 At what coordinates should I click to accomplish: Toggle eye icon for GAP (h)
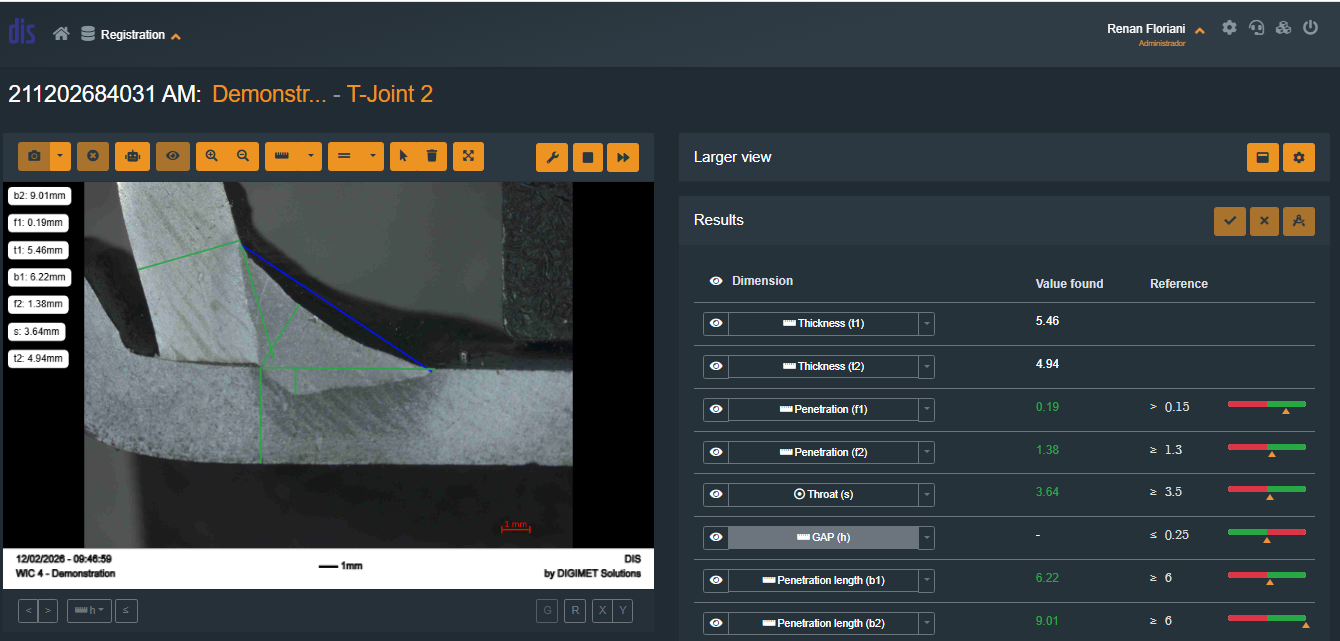click(716, 537)
